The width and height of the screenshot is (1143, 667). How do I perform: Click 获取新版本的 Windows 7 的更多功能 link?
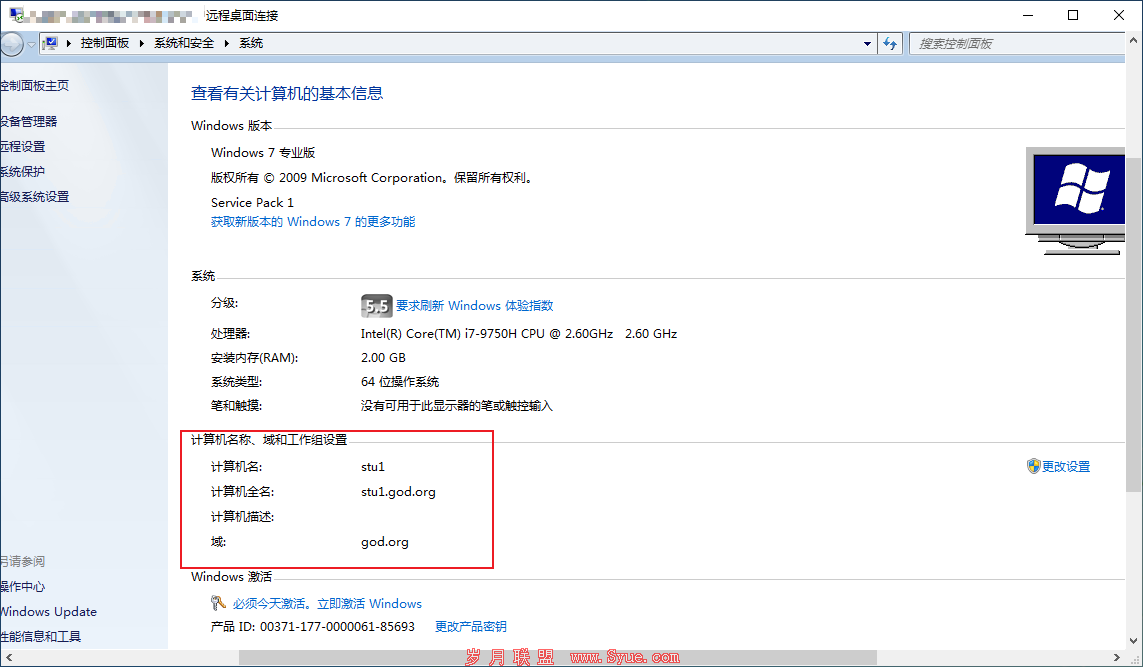pos(313,222)
